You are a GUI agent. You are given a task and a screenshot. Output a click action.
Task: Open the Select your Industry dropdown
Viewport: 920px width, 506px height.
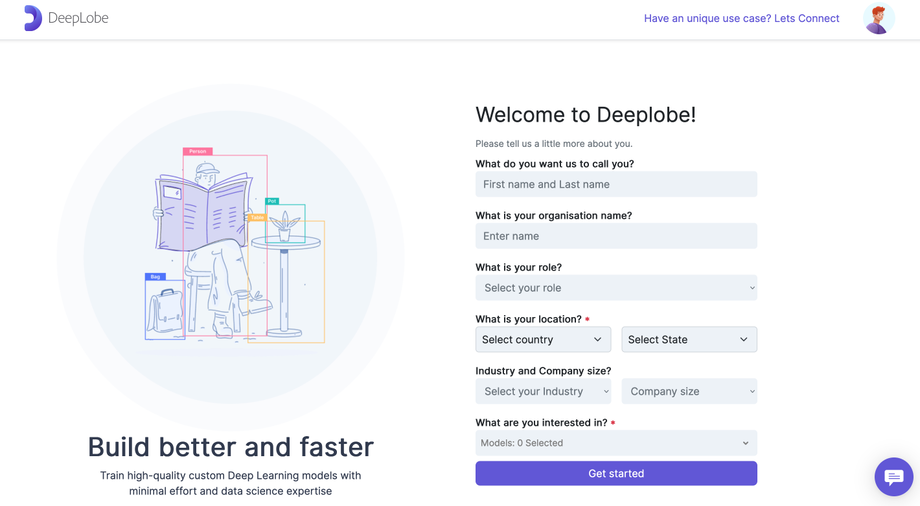pos(543,392)
